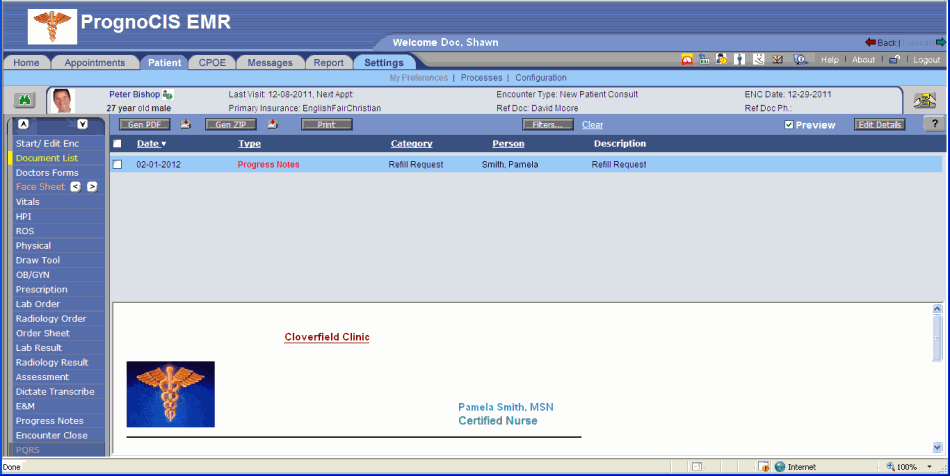Click the Print button
This screenshot has height=476, width=950.
[327, 124]
